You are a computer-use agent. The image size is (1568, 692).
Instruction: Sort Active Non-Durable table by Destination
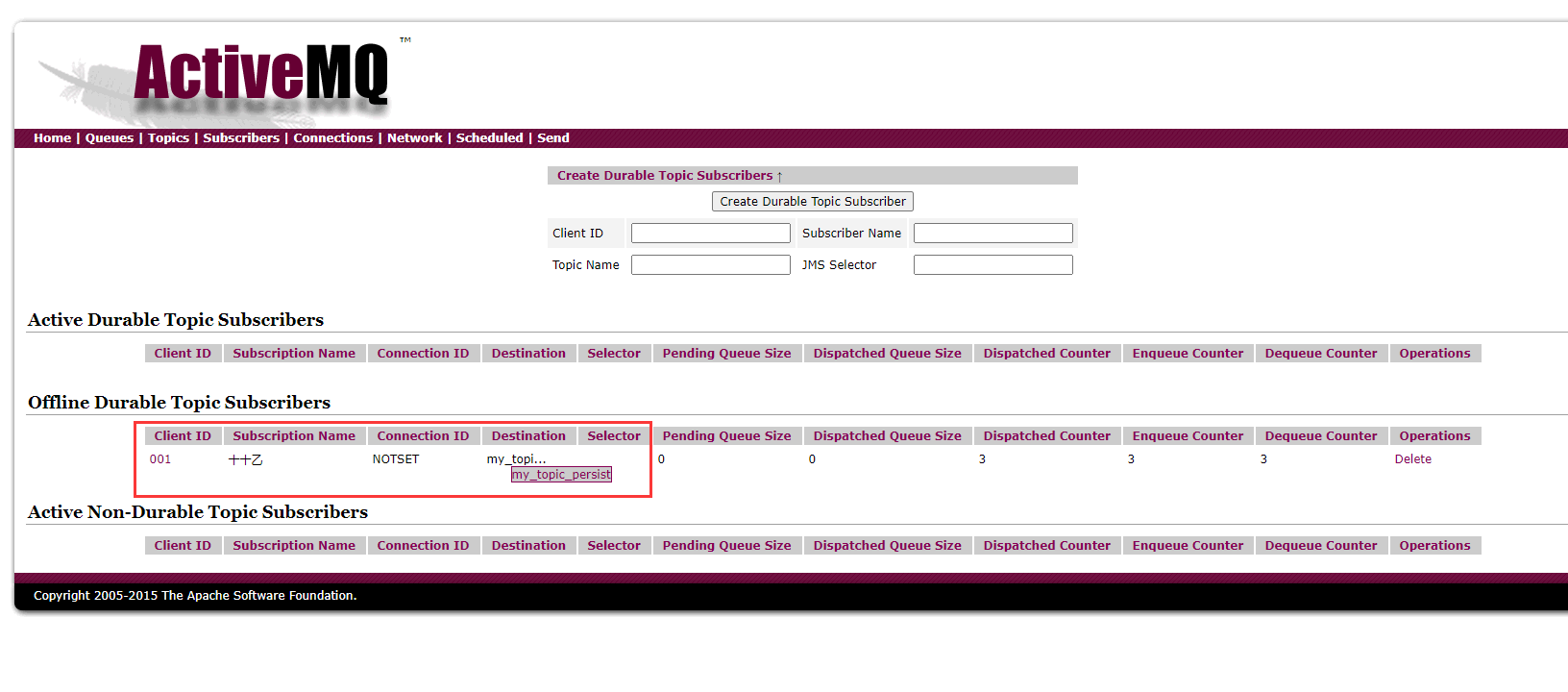point(528,546)
